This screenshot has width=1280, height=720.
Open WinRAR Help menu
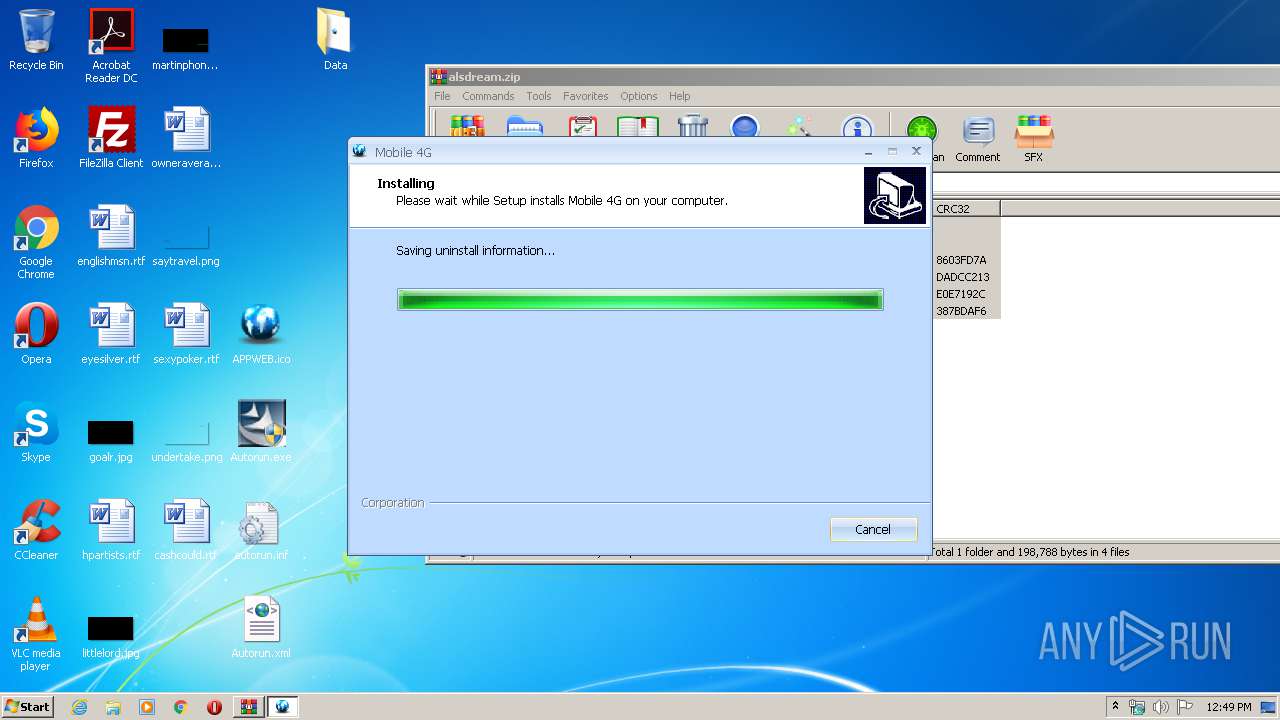(x=680, y=96)
